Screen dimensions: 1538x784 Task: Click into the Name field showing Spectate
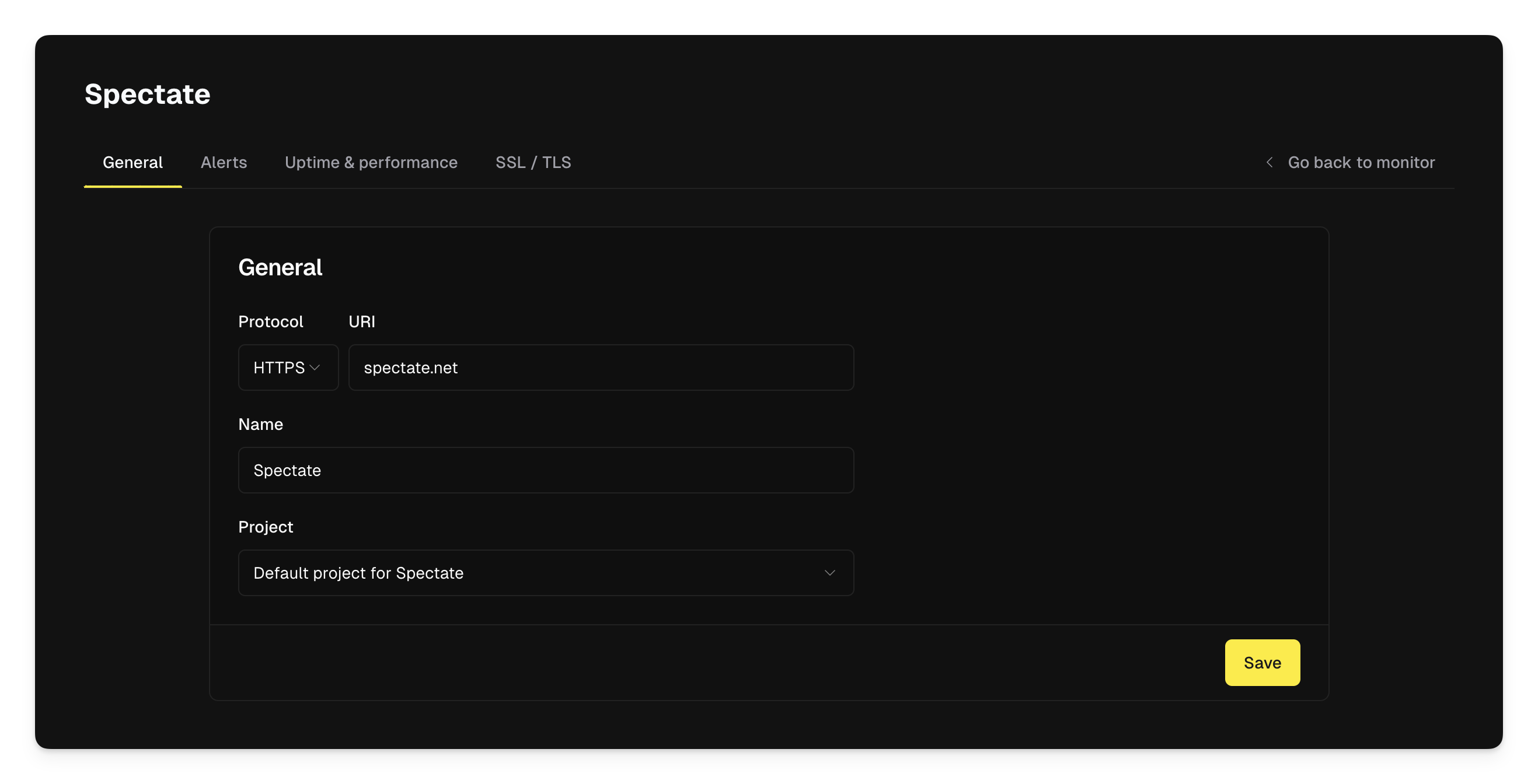(x=545, y=470)
